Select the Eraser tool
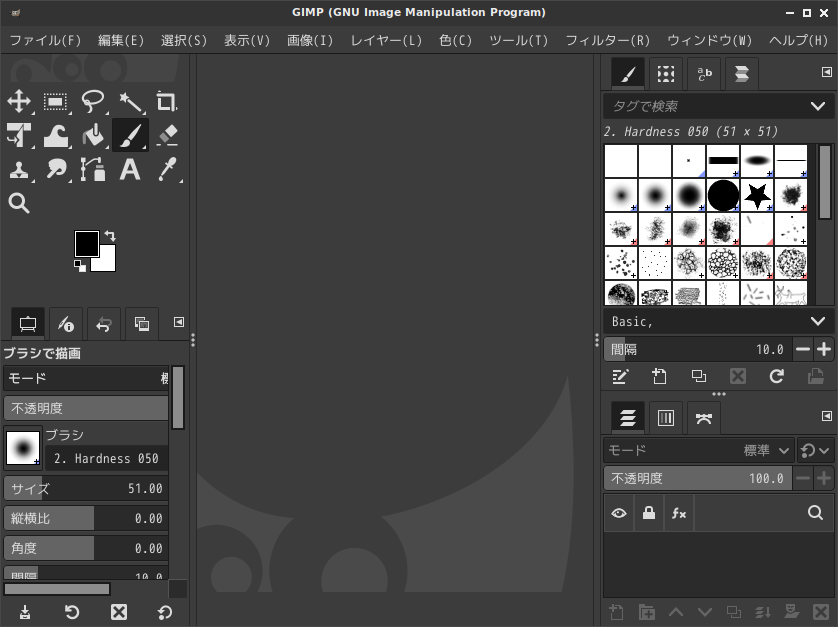 (x=166, y=135)
